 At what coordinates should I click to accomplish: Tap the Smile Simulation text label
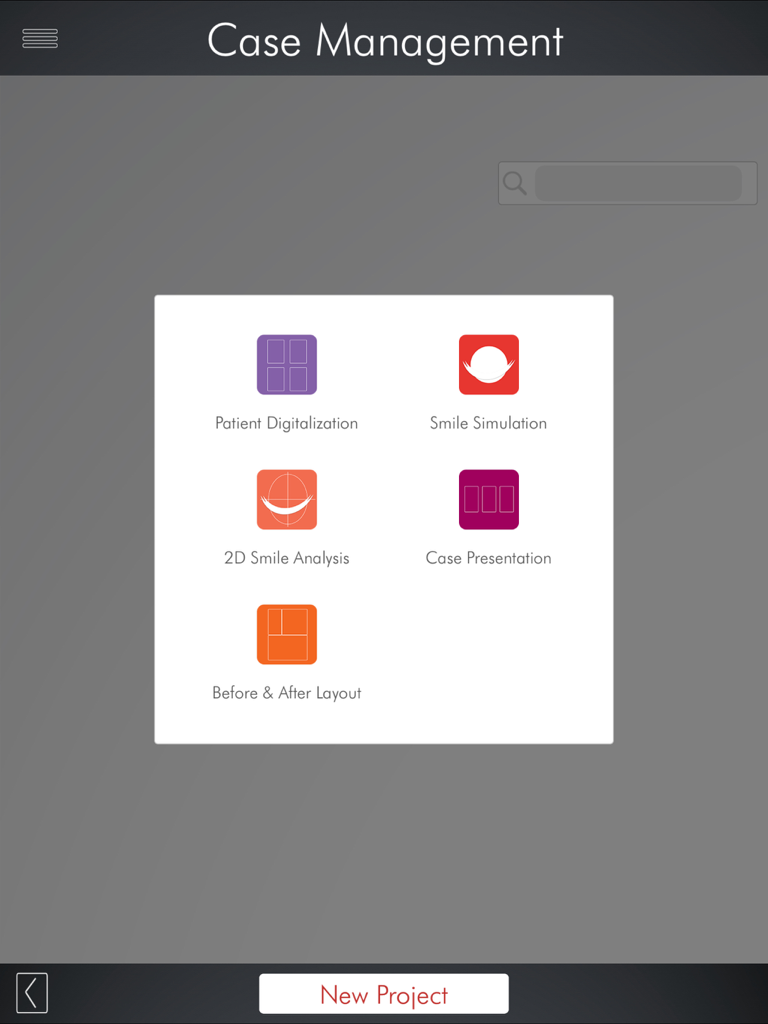[x=488, y=423]
